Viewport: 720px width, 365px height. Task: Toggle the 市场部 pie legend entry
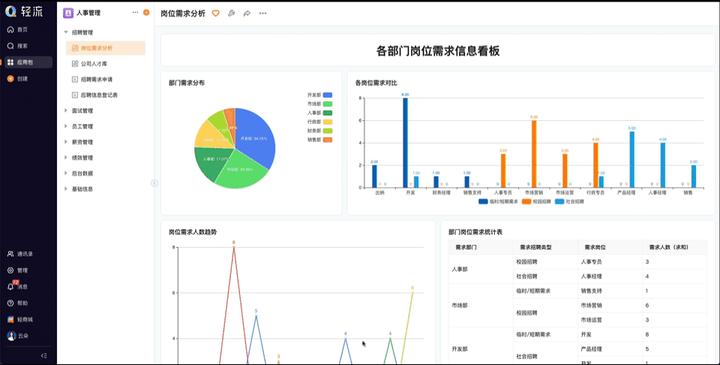(x=320, y=104)
